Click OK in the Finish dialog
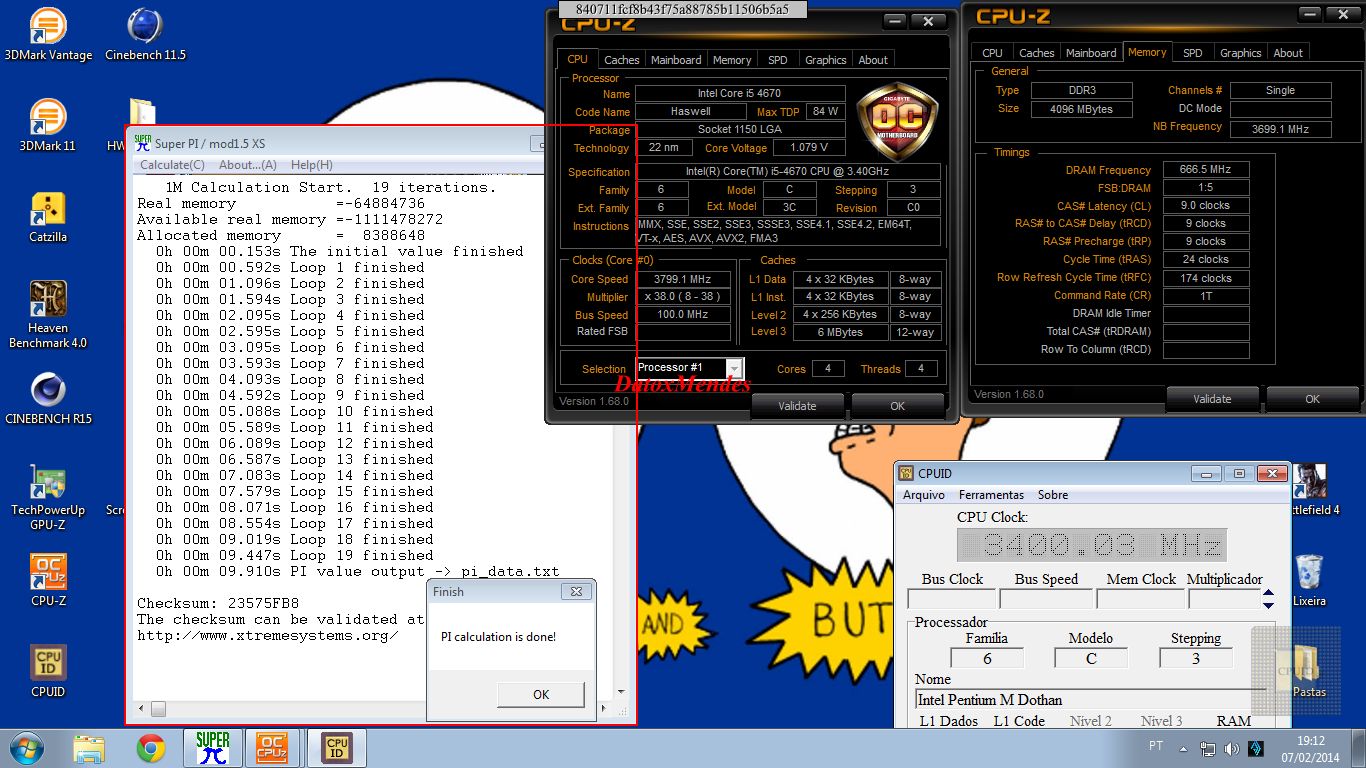1366x768 pixels. 541,694
